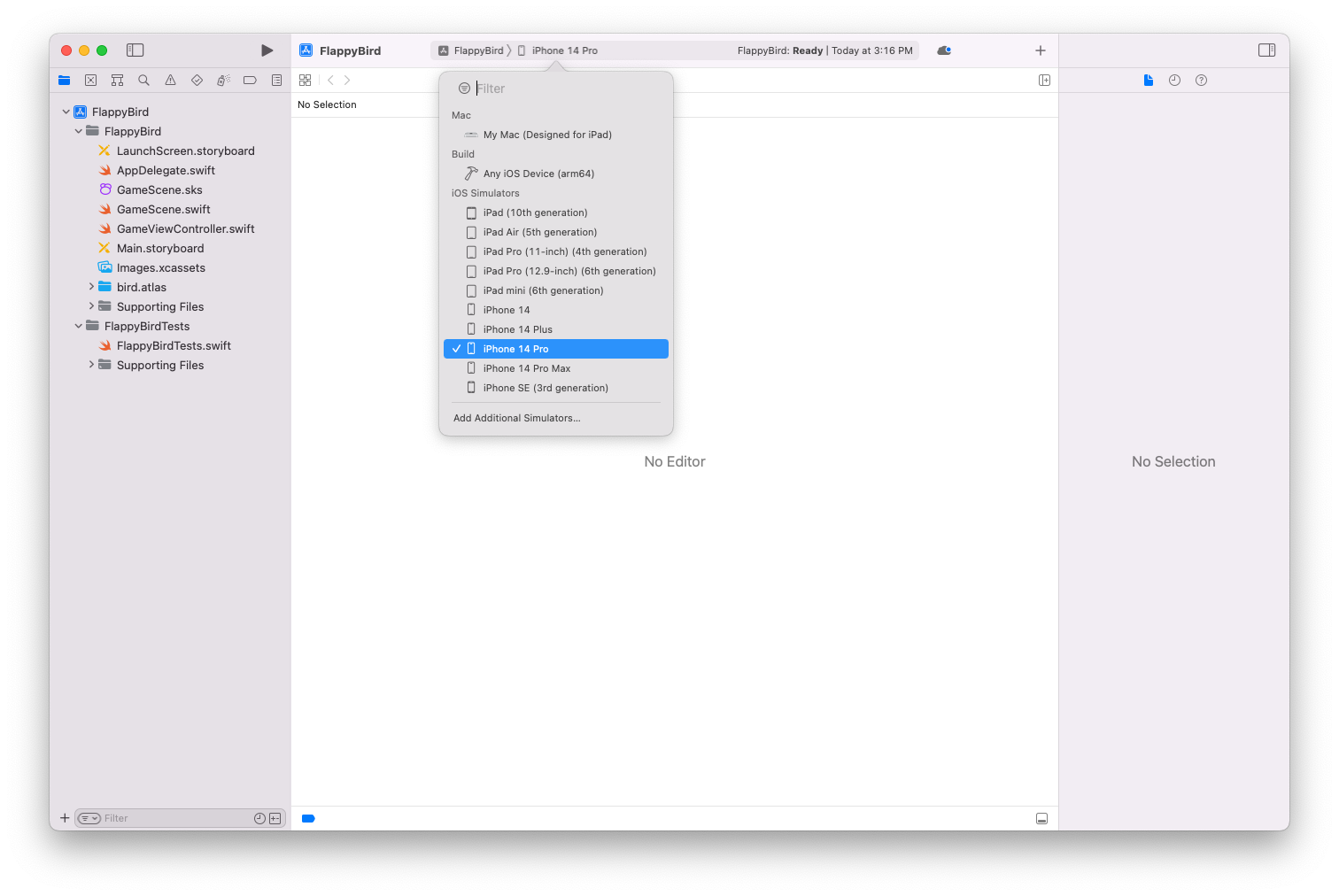
Task: Toggle the debug area at the bottom right
Action: pos(1042,819)
